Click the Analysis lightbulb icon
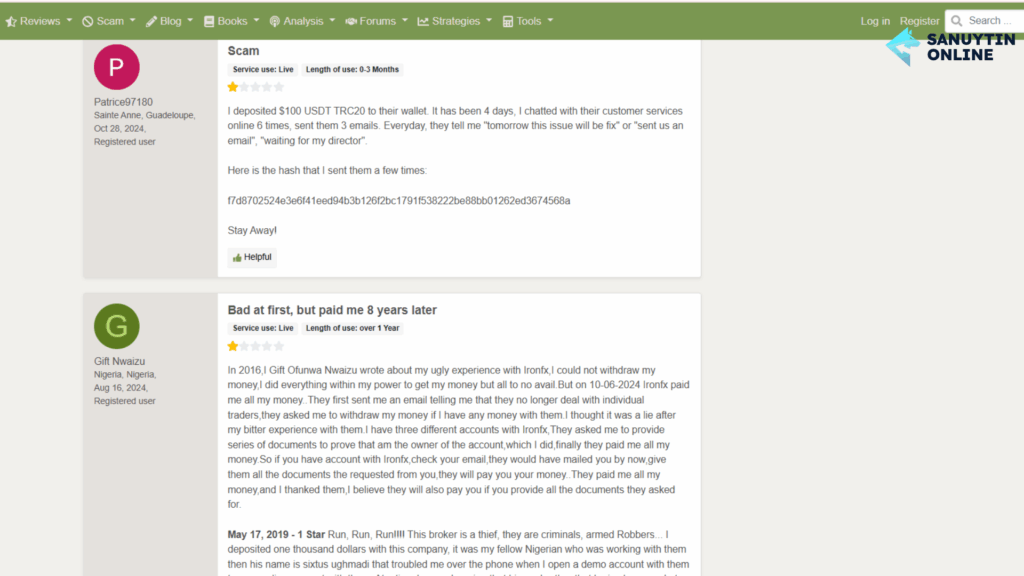1024x576 pixels. (275, 22)
